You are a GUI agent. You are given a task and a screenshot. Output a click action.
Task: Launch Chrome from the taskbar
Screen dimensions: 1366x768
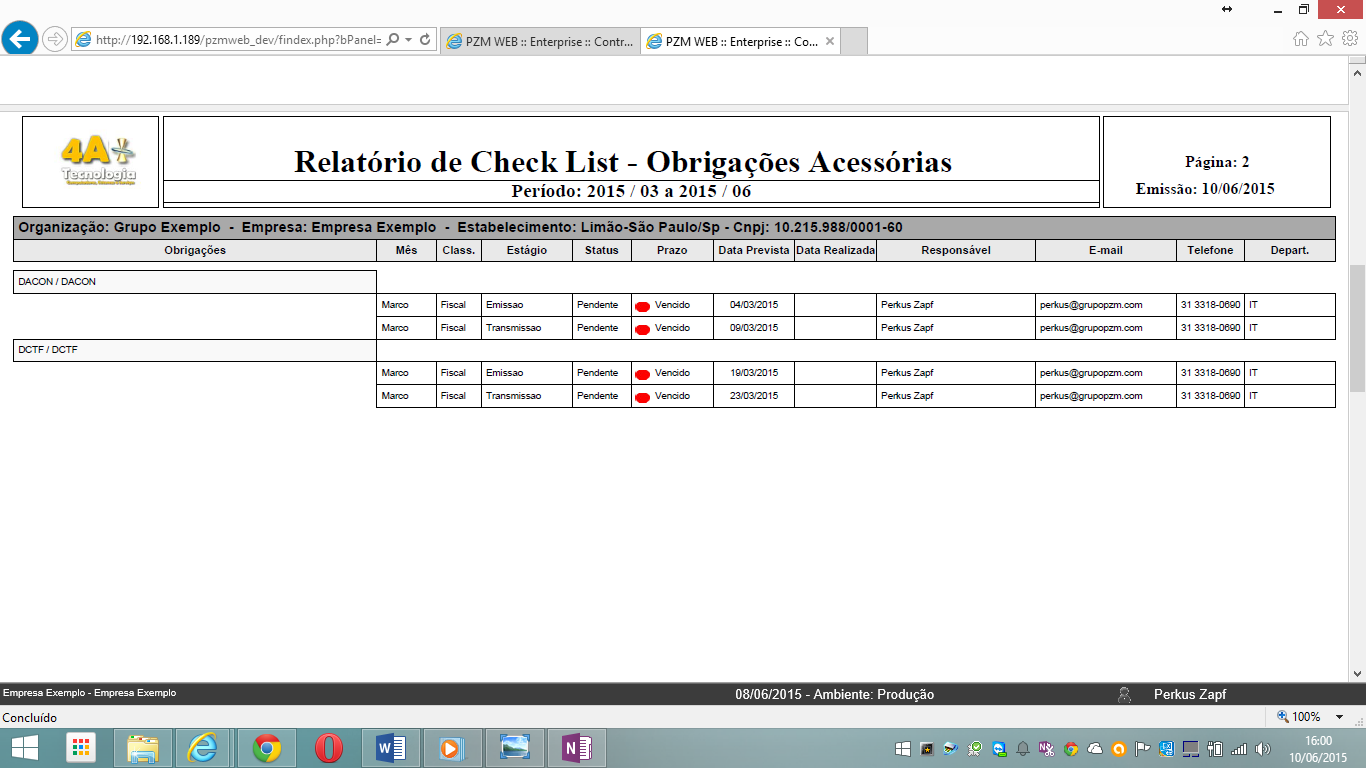pyautogui.click(x=266, y=748)
